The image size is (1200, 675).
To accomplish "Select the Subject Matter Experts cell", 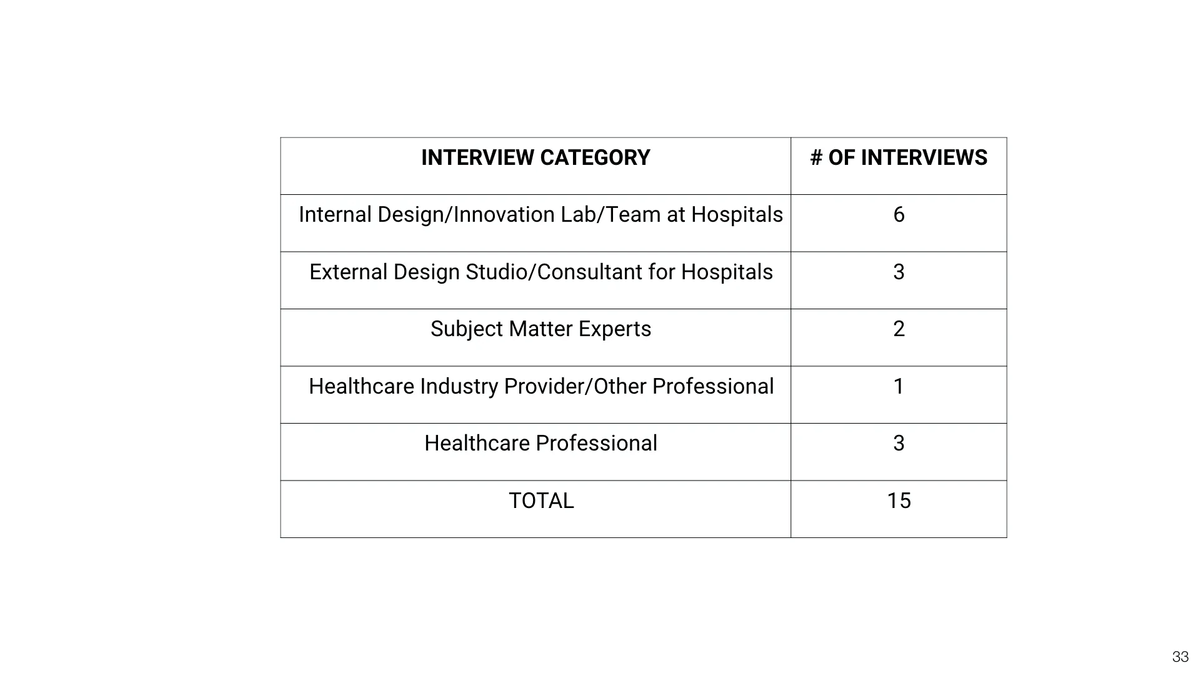I will (535, 337).
